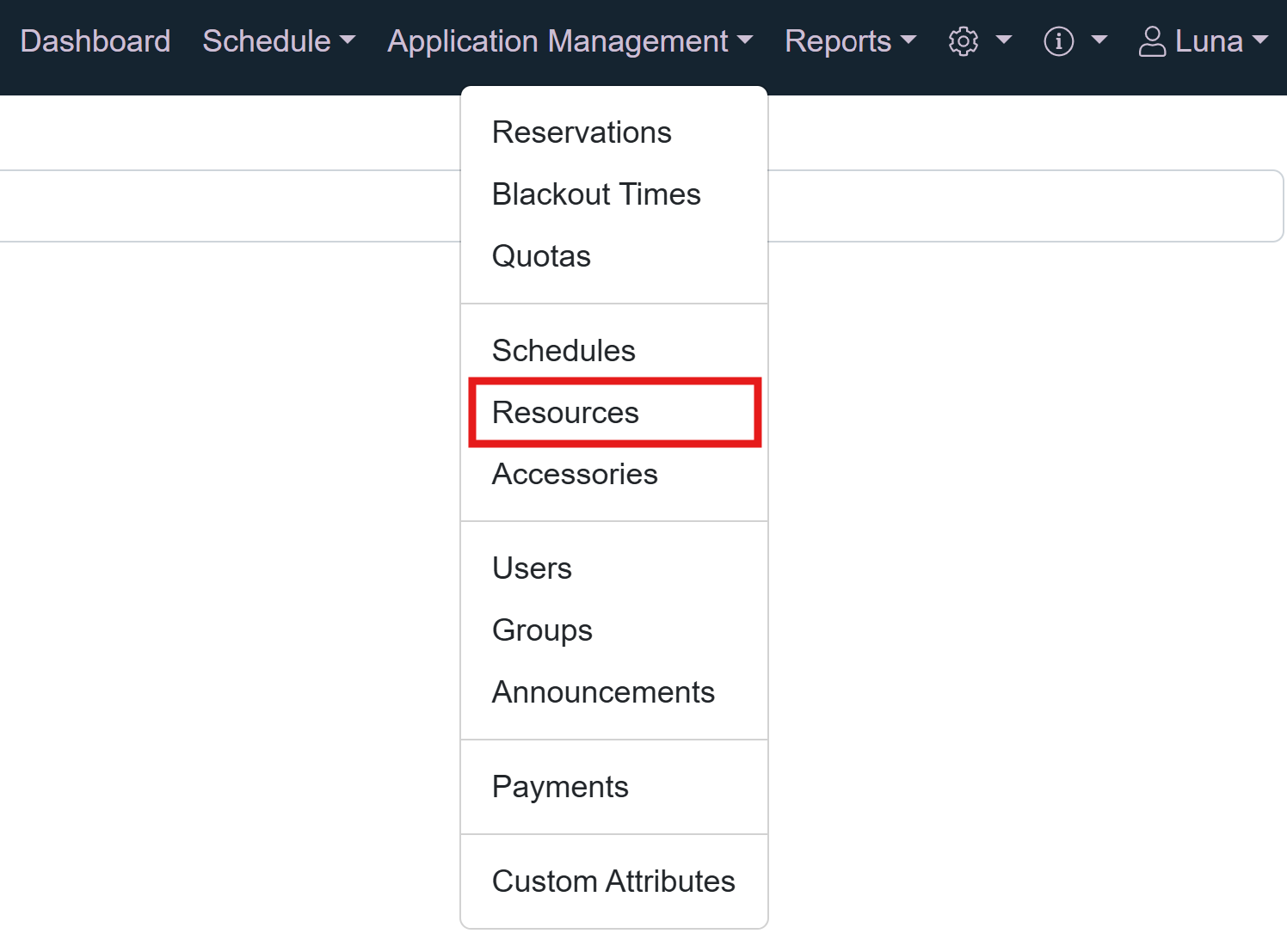Select Groups in the menu
Screen dimensions: 1287x952
542,630
